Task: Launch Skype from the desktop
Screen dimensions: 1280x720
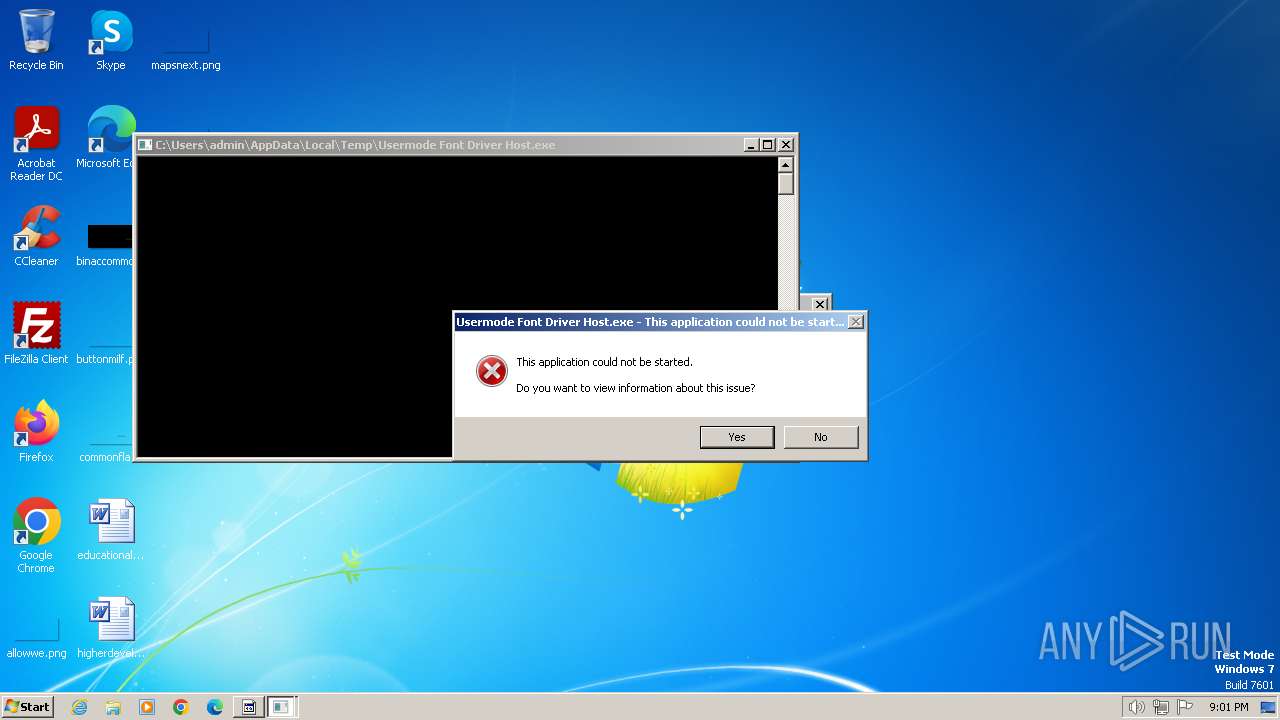Action: (111, 40)
